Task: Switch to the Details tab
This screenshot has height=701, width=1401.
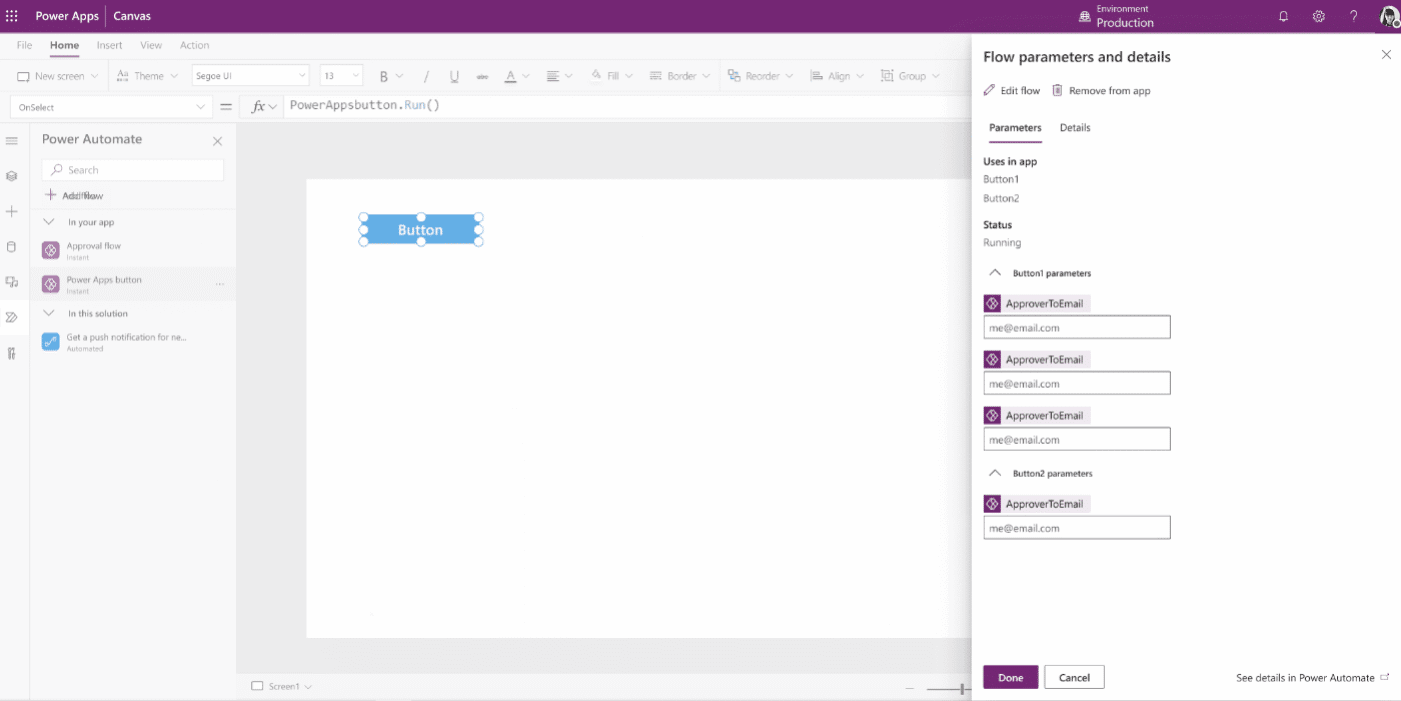Action: coord(1074,128)
